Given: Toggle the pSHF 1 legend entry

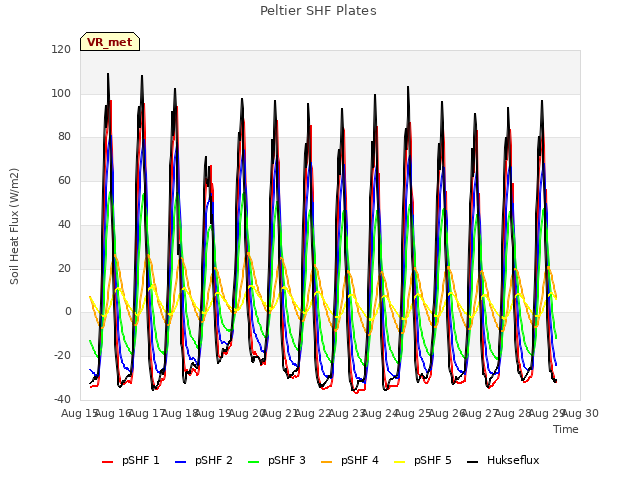Looking at the screenshot, I should 131,460.
